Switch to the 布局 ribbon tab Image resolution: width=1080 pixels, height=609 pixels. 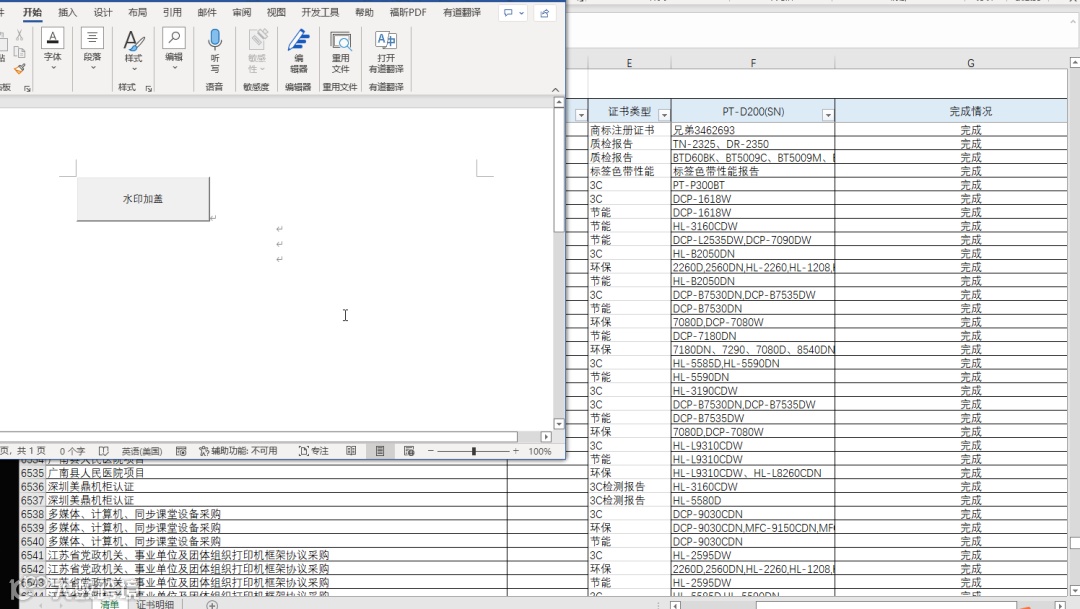(x=137, y=12)
